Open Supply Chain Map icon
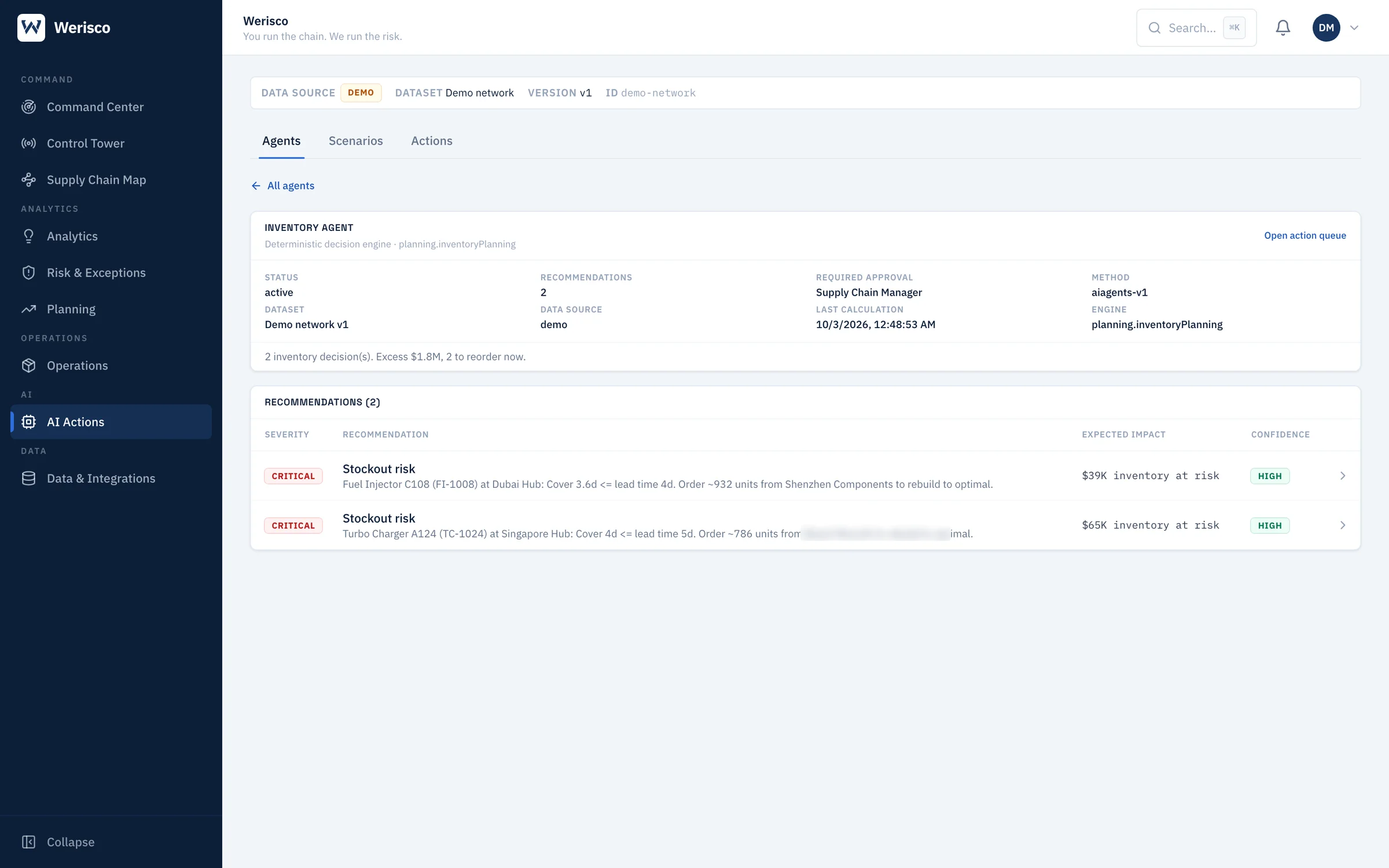Viewport: 1389px width, 868px height. coord(28,180)
